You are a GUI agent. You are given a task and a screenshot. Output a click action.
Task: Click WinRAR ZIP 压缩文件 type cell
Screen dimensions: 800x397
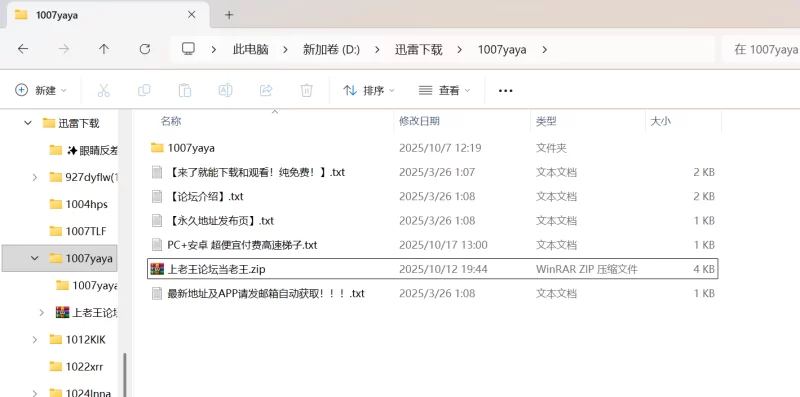(x=587, y=269)
